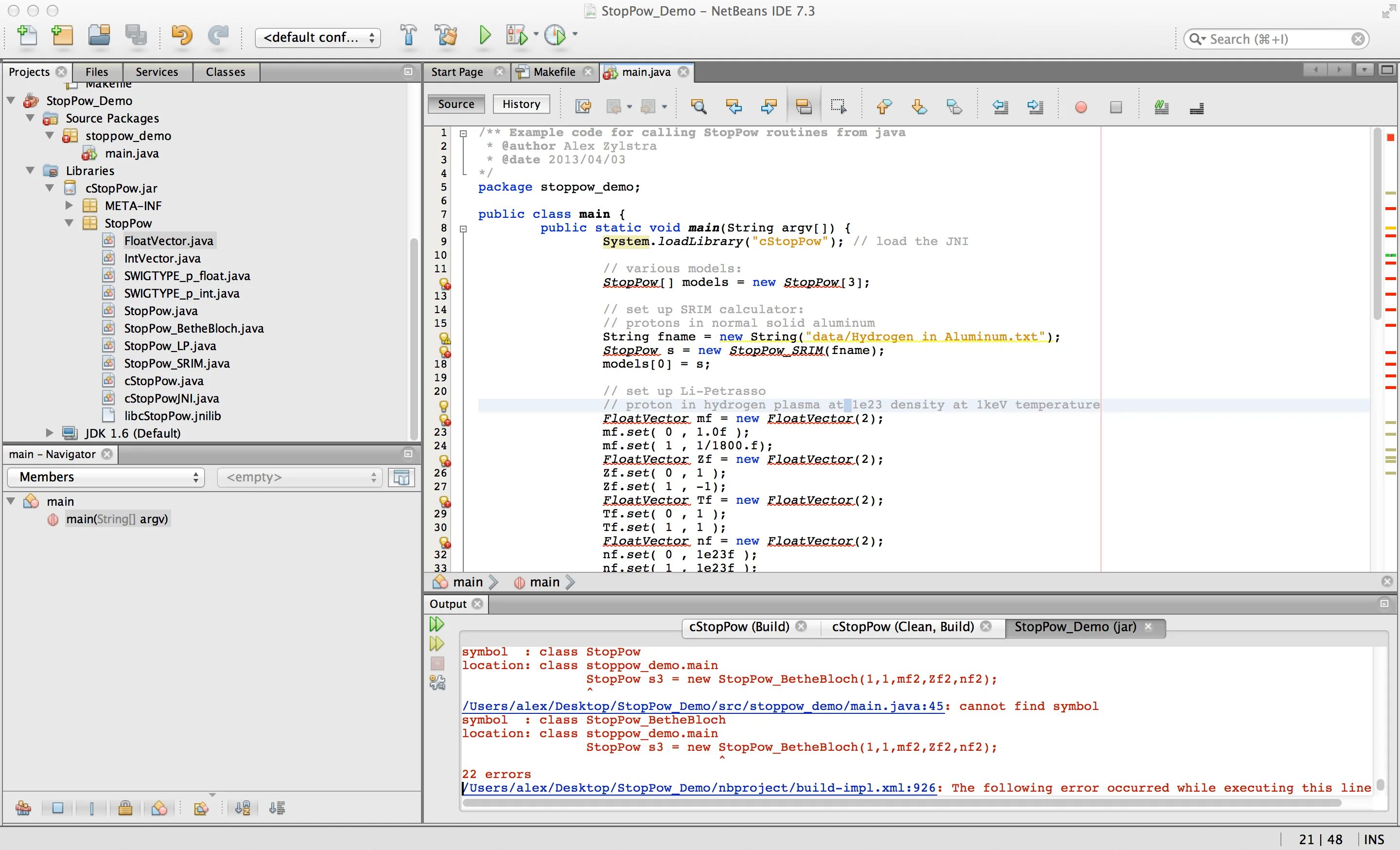Expand the META-INF folder node

click(69, 206)
